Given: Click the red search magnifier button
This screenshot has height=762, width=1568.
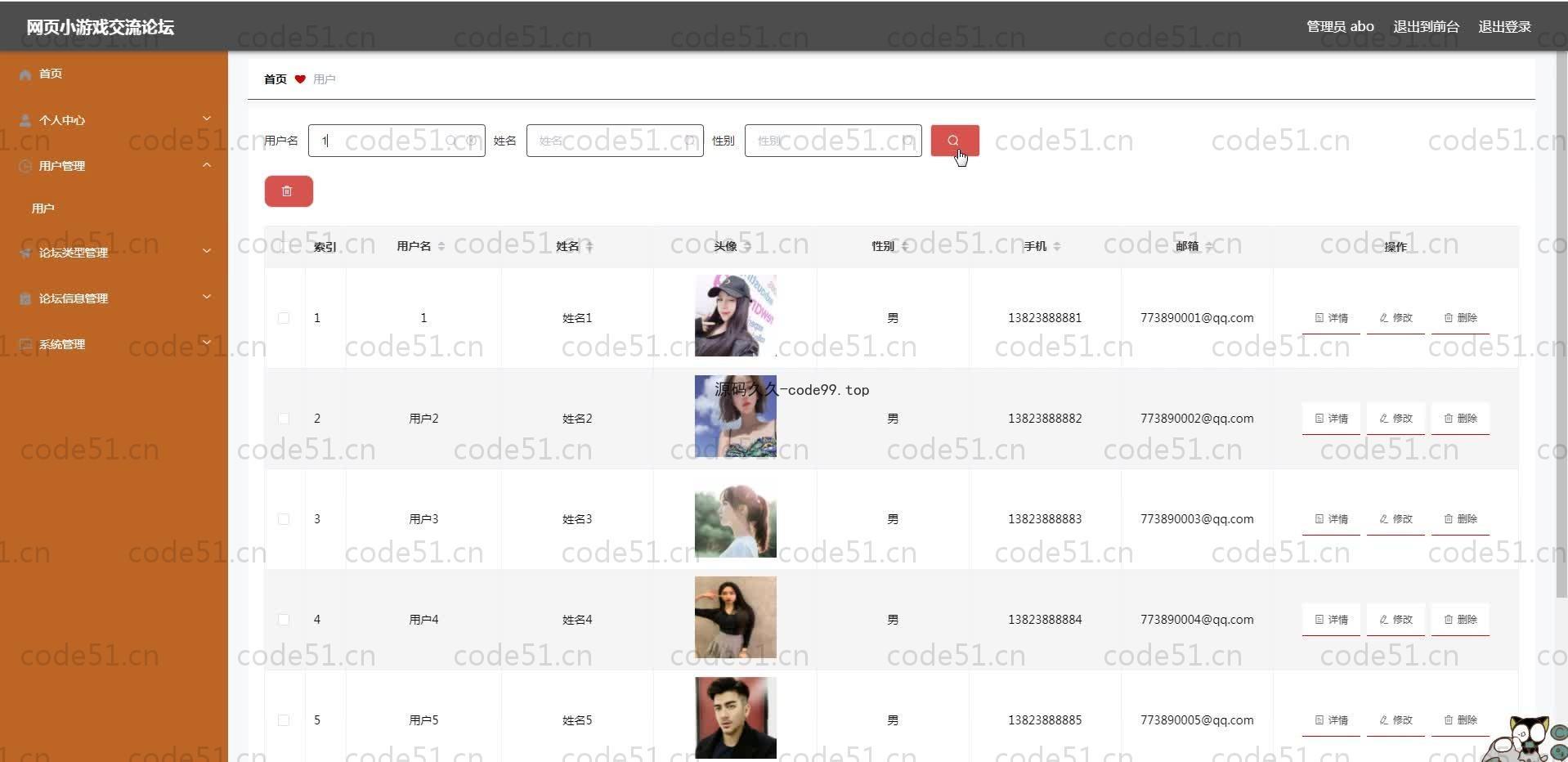Looking at the screenshot, I should pos(954,141).
